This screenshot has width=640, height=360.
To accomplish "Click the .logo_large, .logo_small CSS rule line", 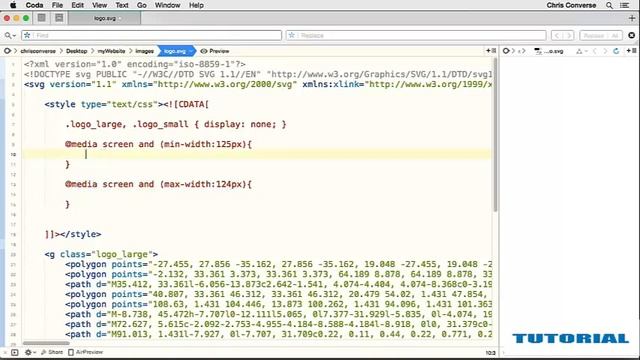I will coord(176,124).
